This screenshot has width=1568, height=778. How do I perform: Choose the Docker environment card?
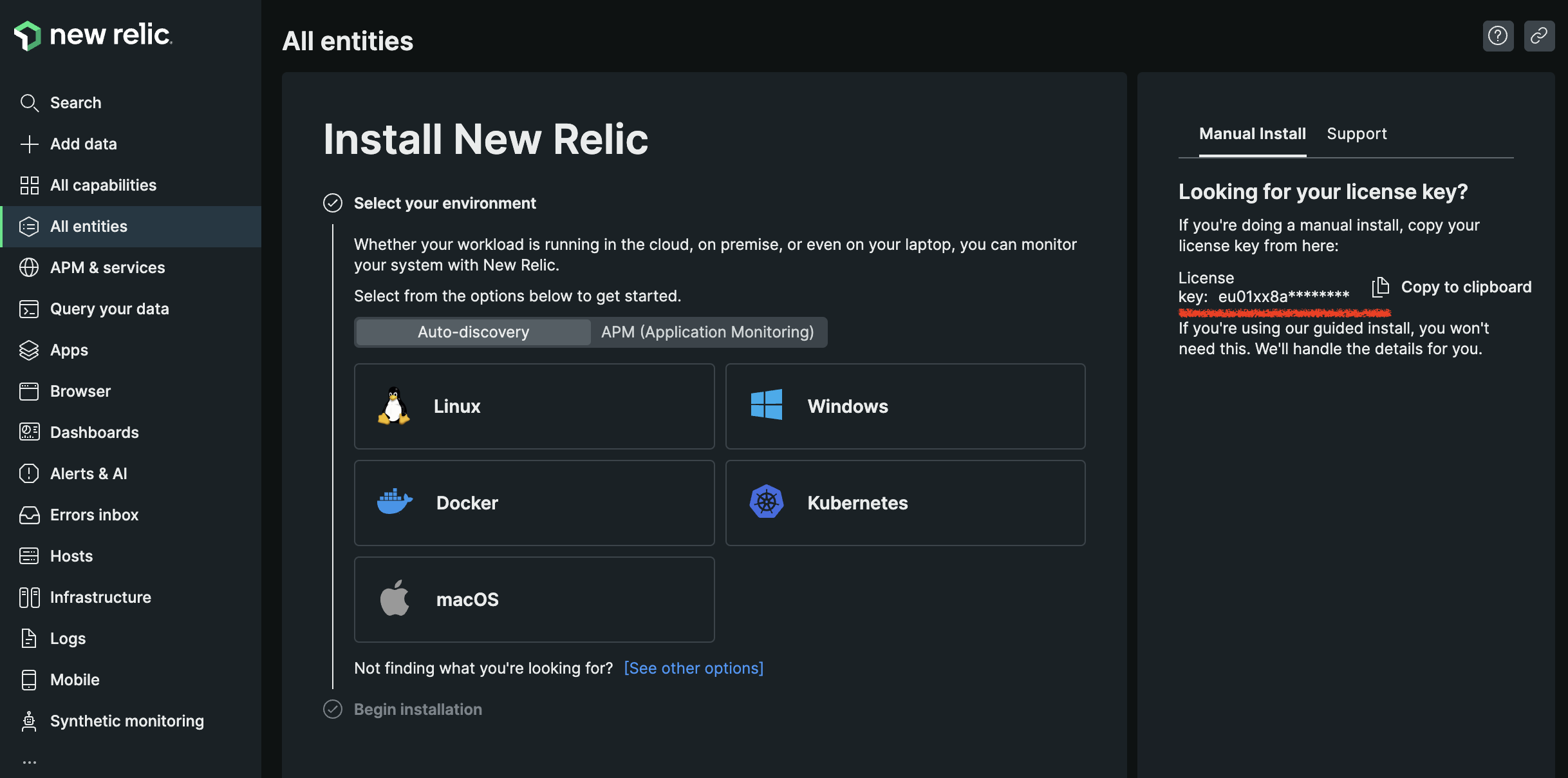pos(534,503)
